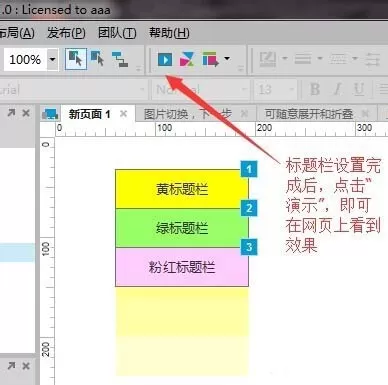
Task: Click interaction footnote badge 2
Action: pos(249,208)
